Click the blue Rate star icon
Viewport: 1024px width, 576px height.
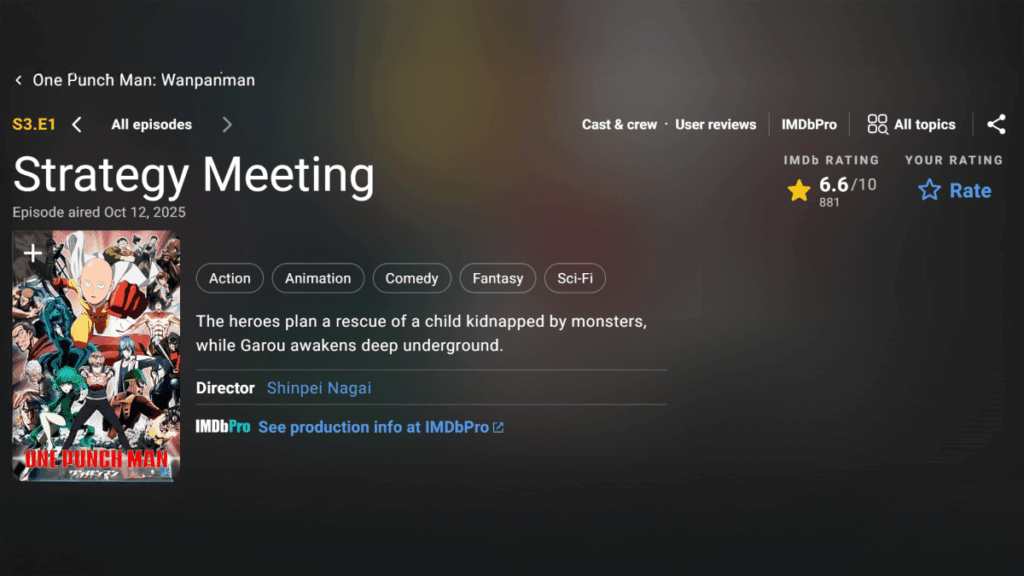929,190
